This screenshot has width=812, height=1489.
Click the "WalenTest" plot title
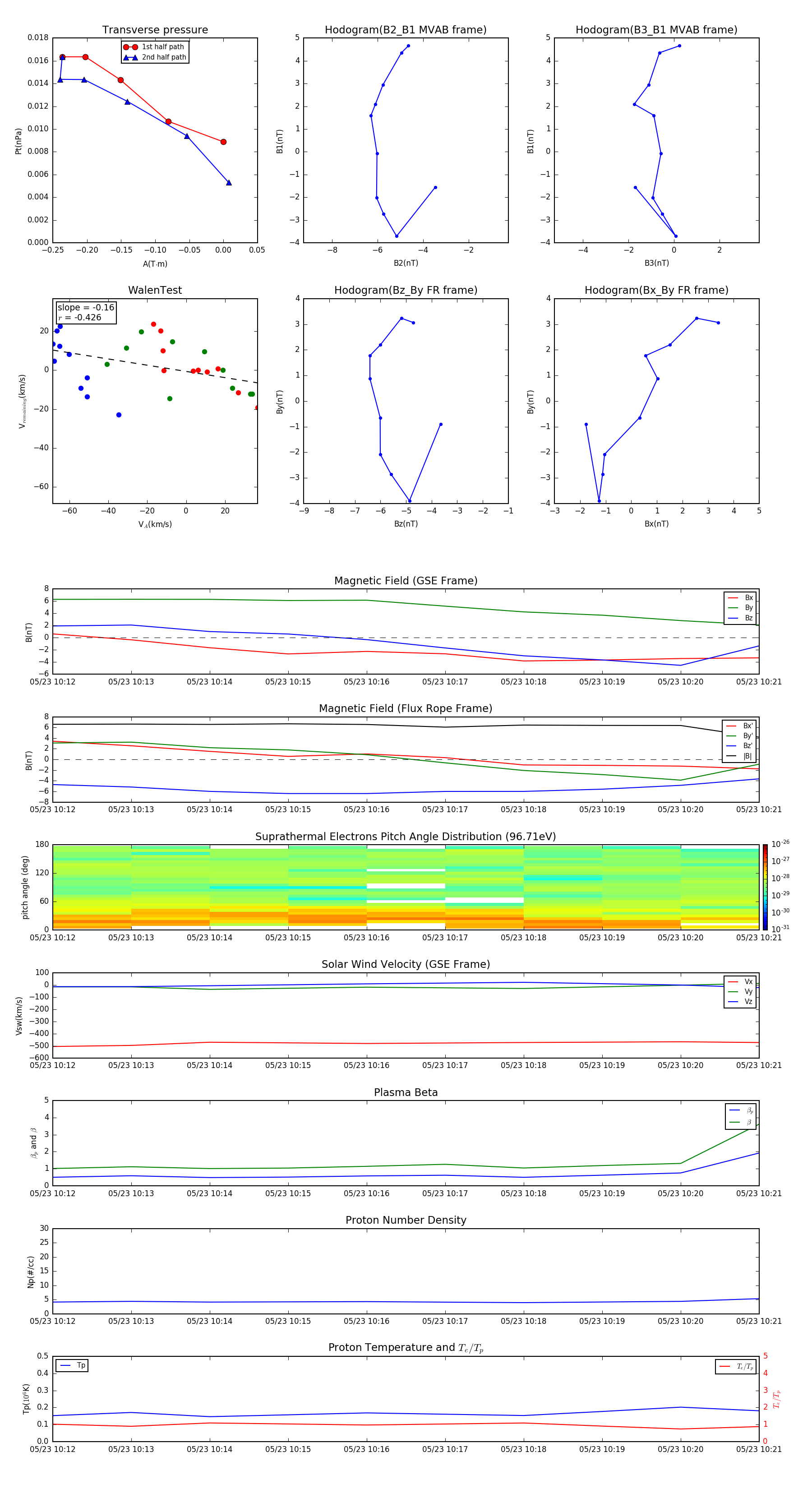[155, 290]
